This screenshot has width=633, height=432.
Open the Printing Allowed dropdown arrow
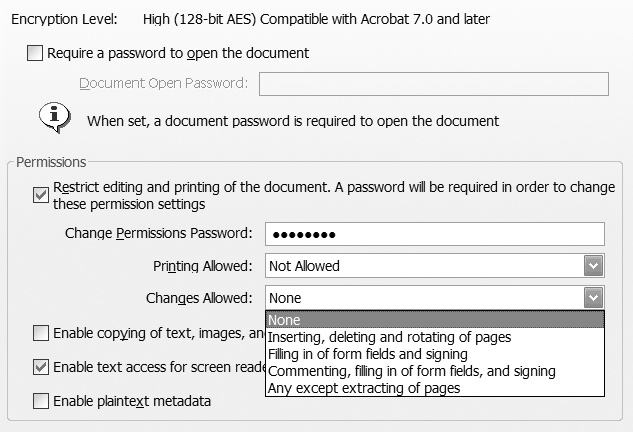(594, 266)
